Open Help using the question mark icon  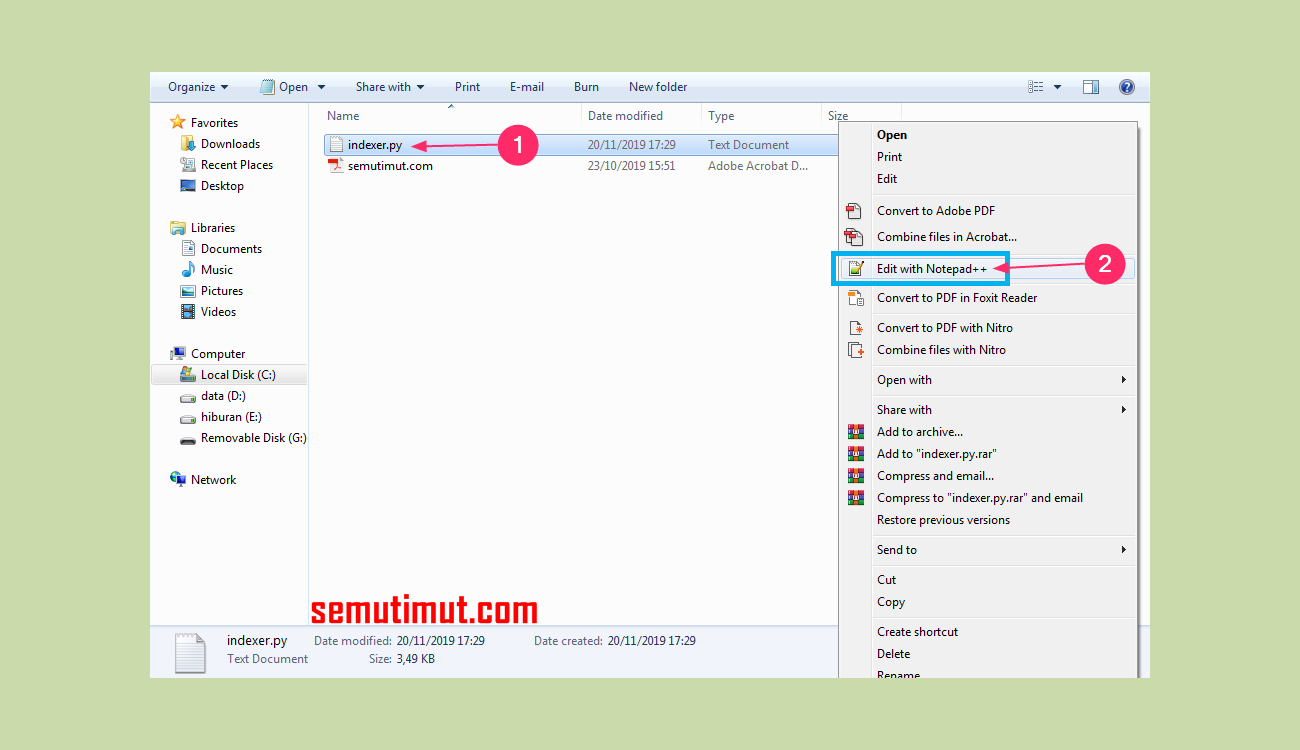pyautogui.click(x=1126, y=87)
